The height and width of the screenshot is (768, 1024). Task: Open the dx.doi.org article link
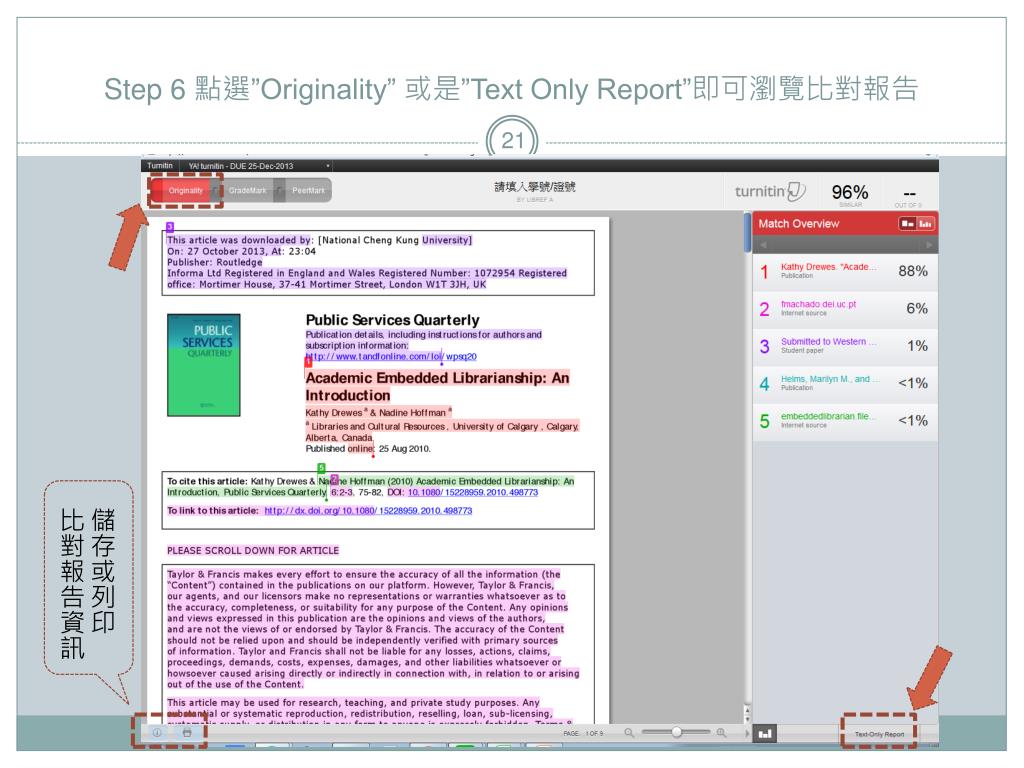[368, 511]
